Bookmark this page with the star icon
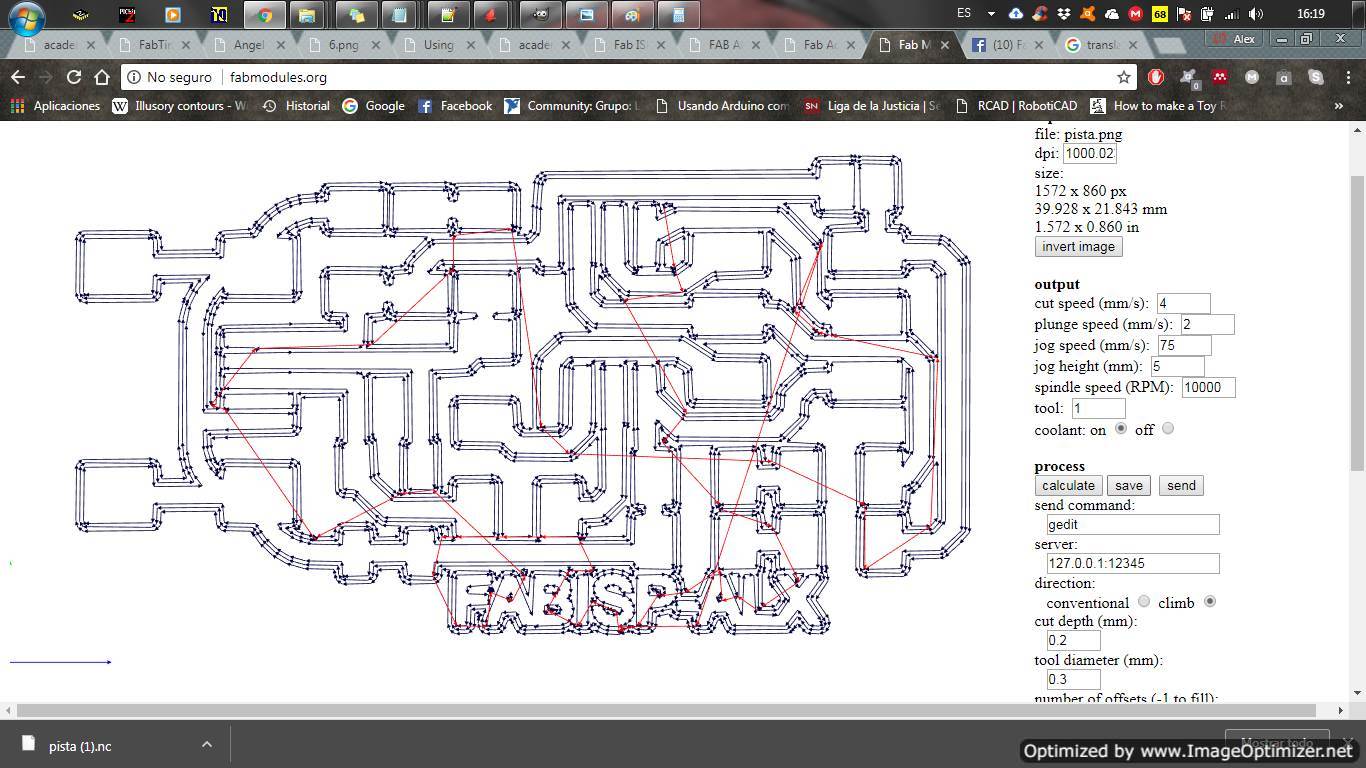This screenshot has width=1366, height=768. (1123, 77)
